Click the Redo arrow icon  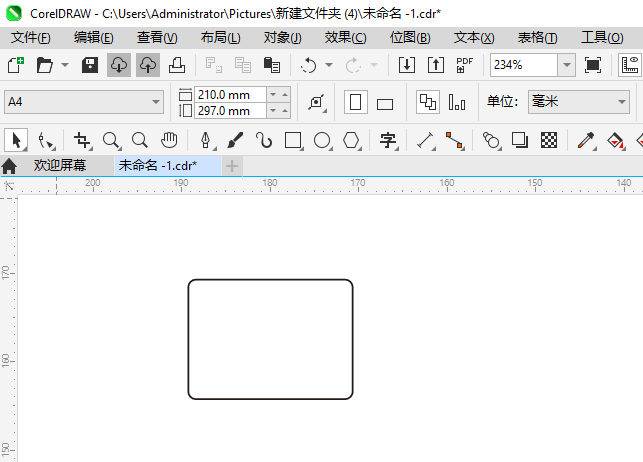[353, 65]
